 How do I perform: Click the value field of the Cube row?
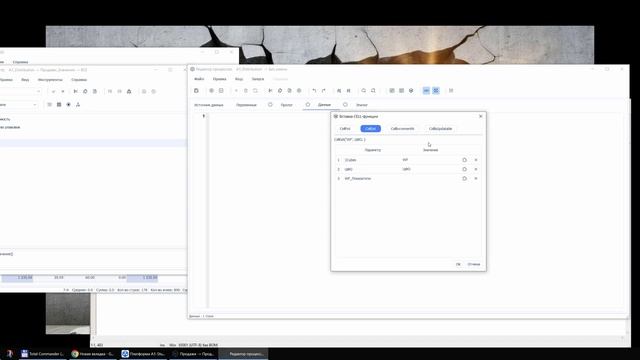click(x=430, y=160)
